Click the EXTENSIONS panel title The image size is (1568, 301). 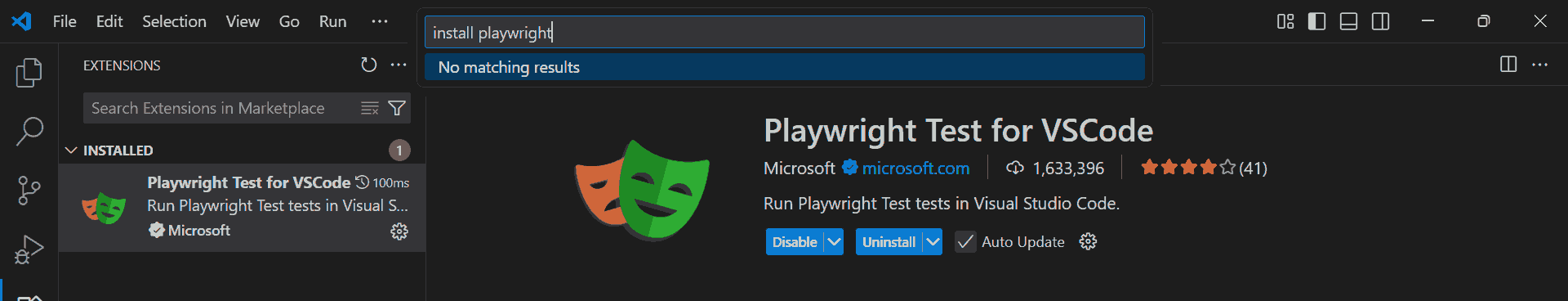[122, 65]
